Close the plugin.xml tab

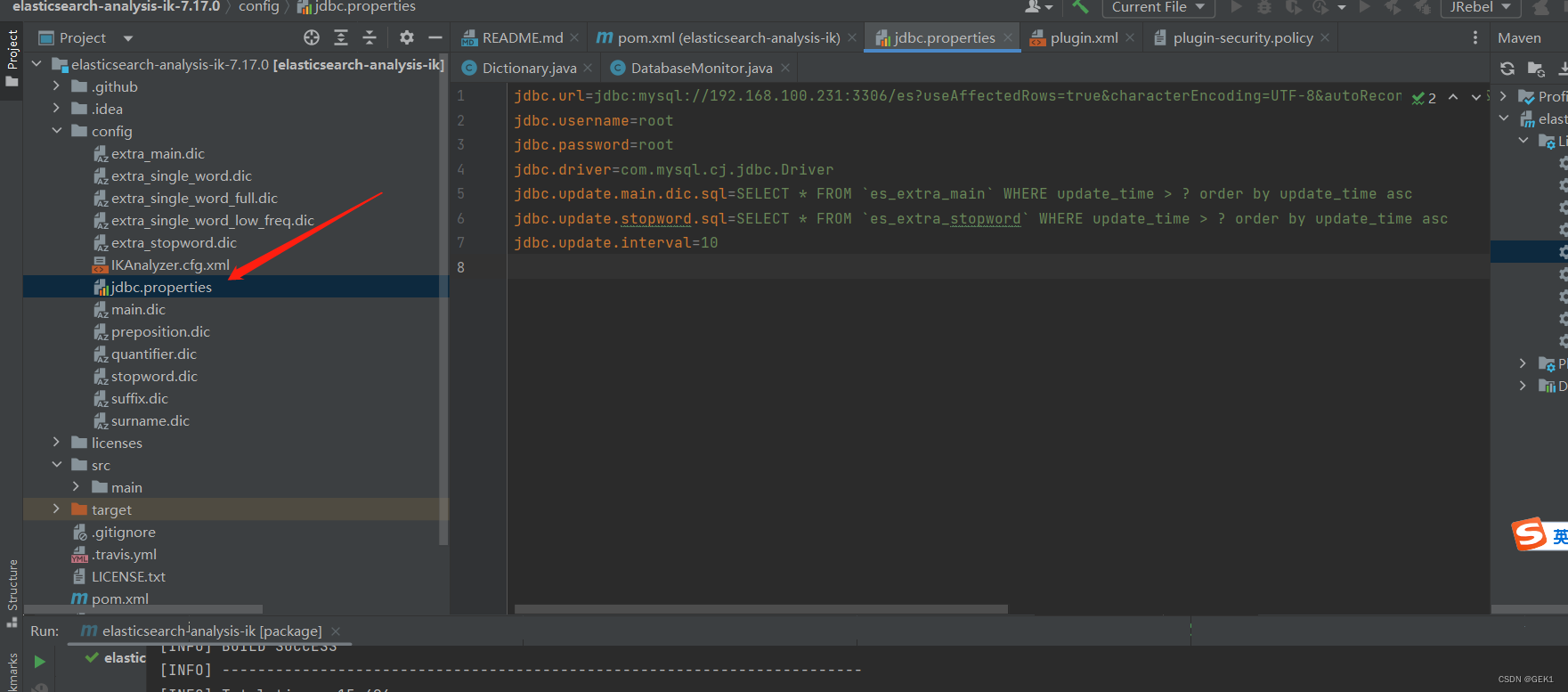click(1130, 37)
